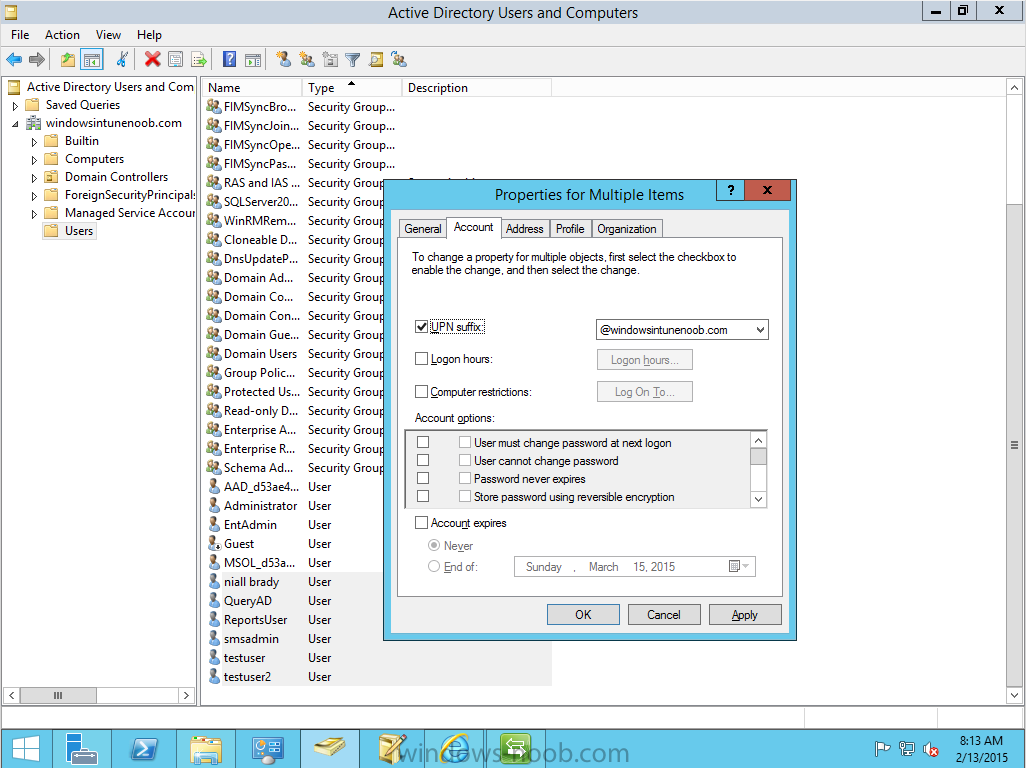Click the Cut scissors icon
Image resolution: width=1026 pixels, height=768 pixels.
point(122,60)
